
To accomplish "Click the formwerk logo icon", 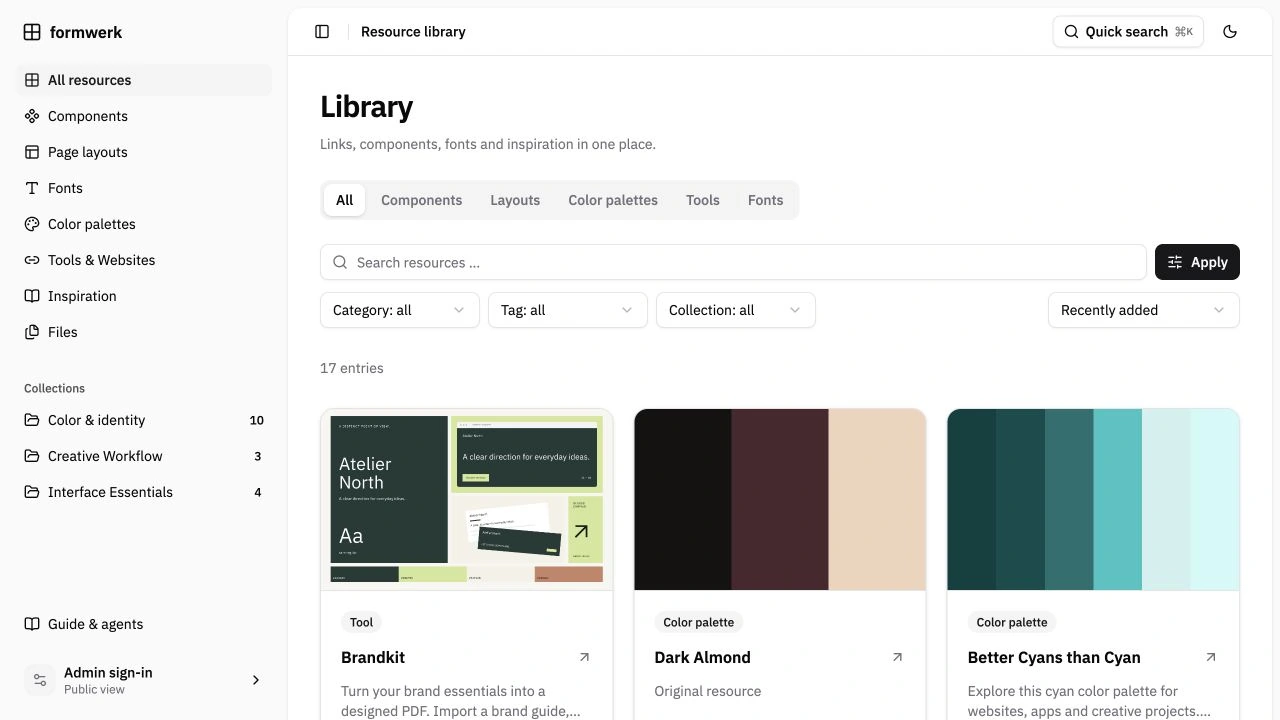I will click(32, 32).
